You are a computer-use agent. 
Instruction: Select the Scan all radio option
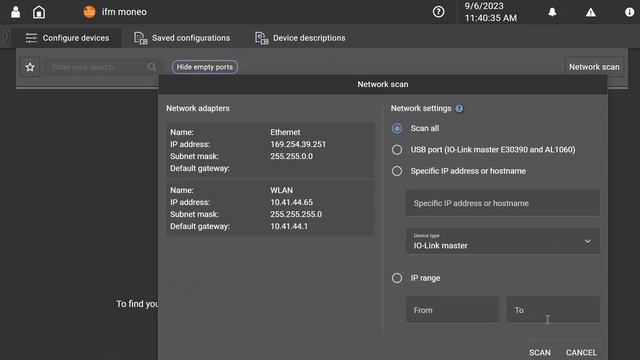tap(397, 128)
